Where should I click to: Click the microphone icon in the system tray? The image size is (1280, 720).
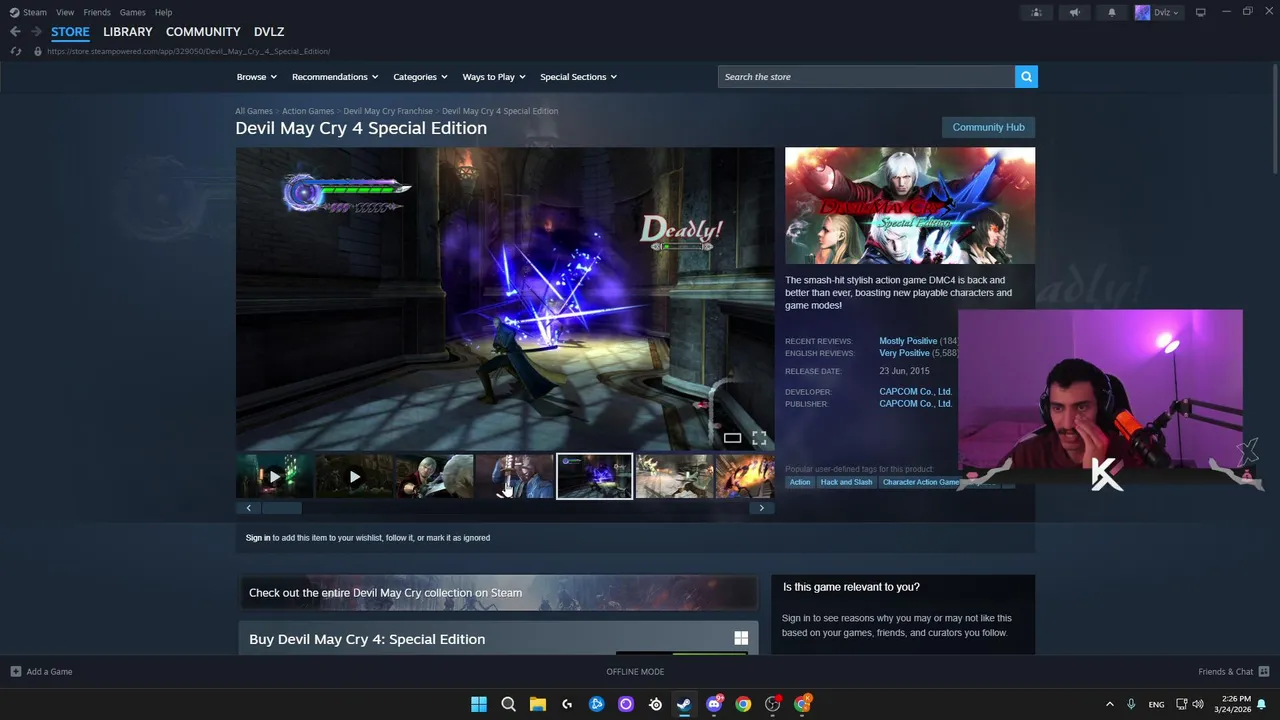[1131, 704]
